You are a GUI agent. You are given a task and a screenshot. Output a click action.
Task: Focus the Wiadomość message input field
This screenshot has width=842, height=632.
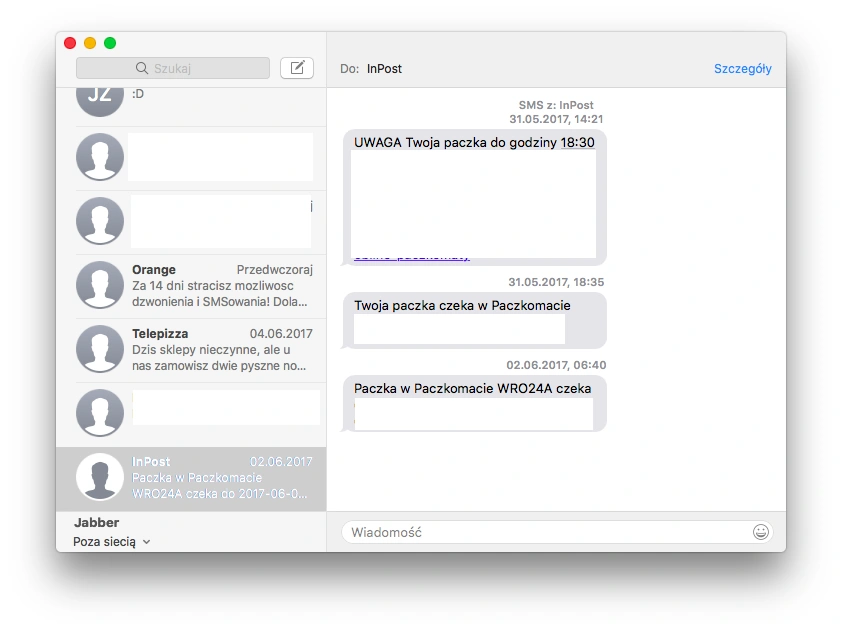557,532
